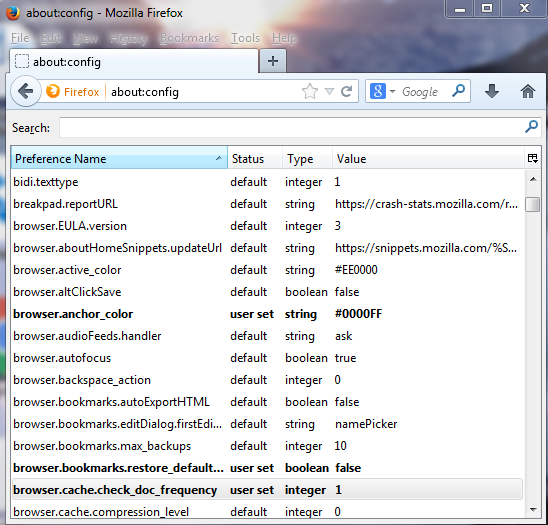The width and height of the screenshot is (548, 525).
Task: Open the History menu
Action: pyautogui.click(x=129, y=38)
